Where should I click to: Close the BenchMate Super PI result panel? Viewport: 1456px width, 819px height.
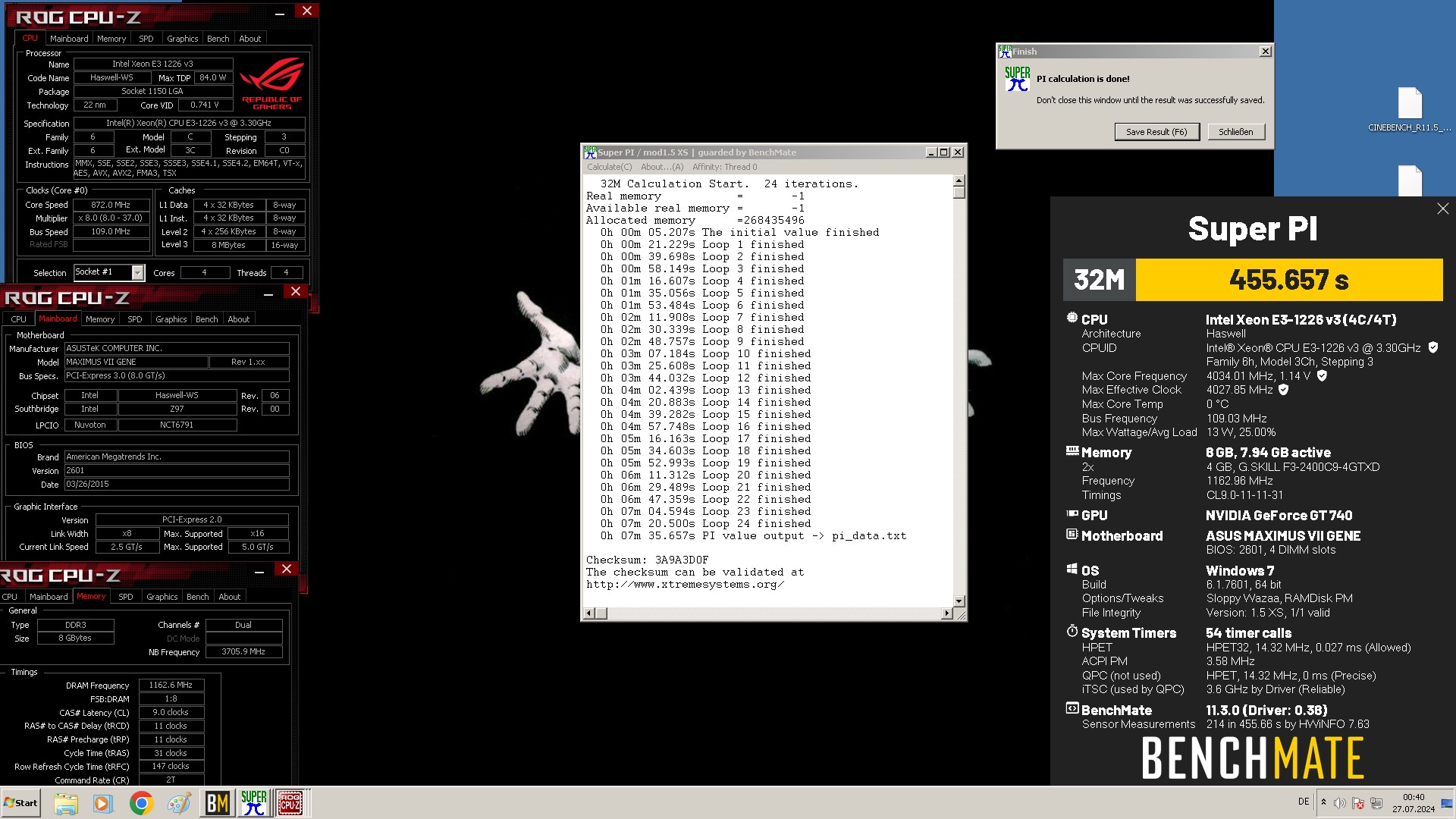tap(1442, 209)
